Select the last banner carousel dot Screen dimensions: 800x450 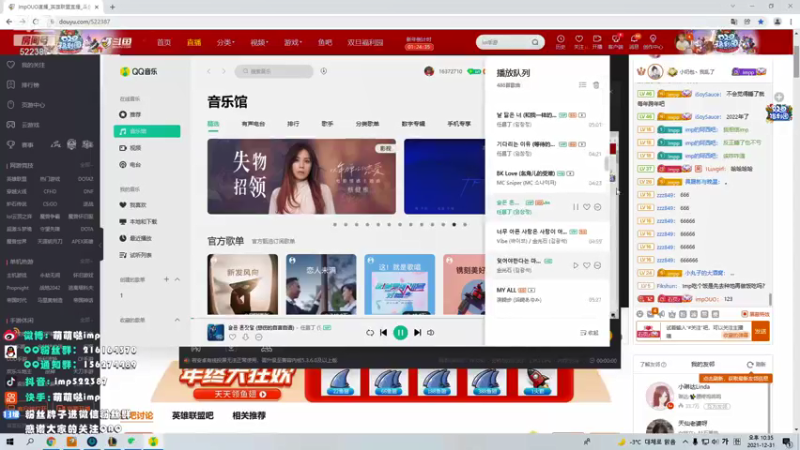click(465, 224)
